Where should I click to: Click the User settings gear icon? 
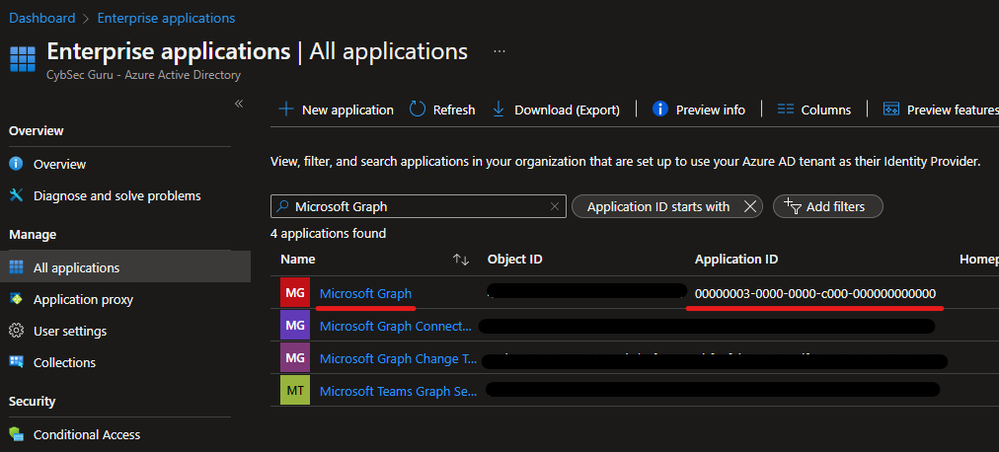[16, 331]
